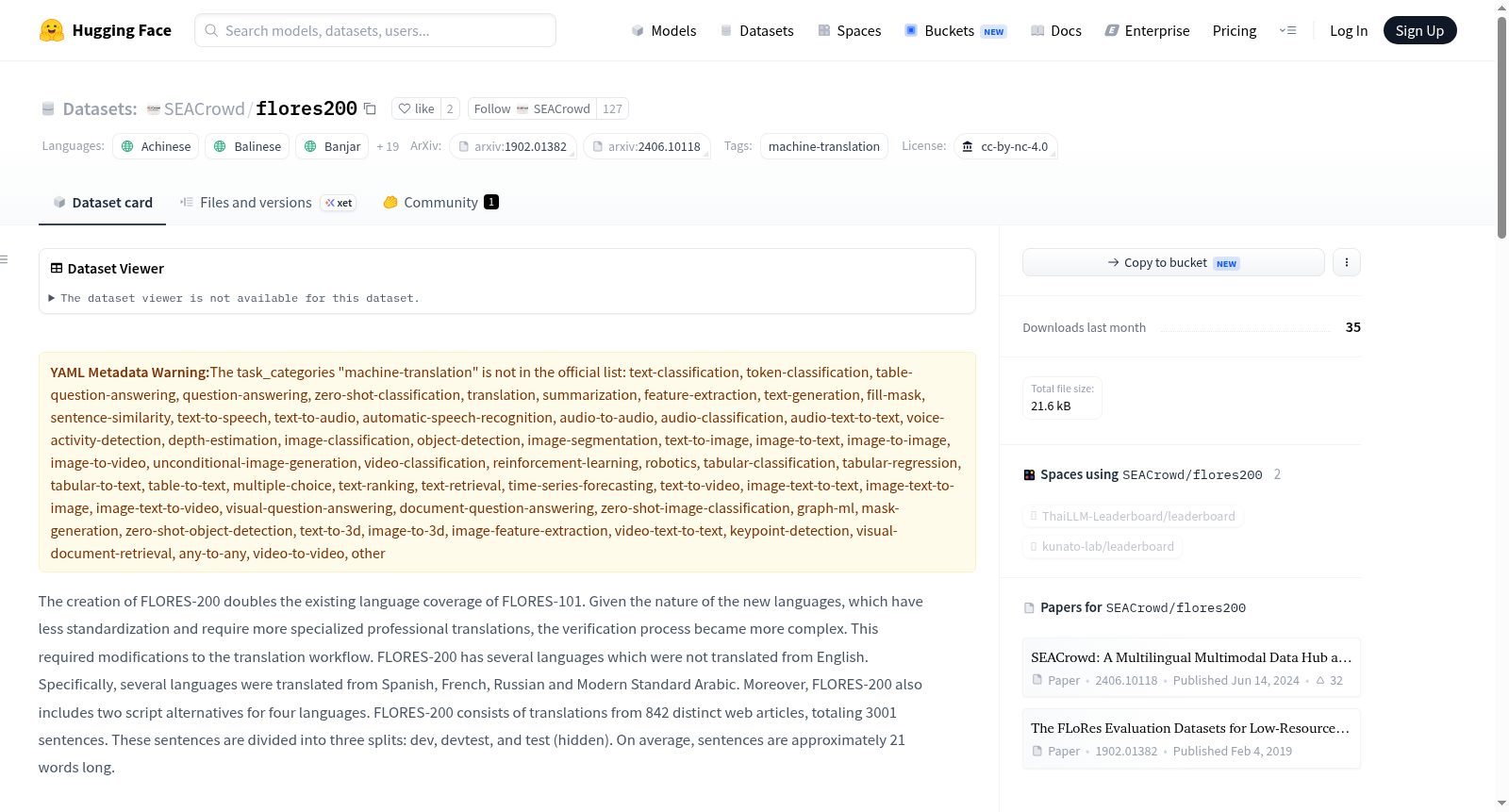Viewport: 1509px width, 812px height.
Task: Copy dataset name with the copy icon
Action: pyautogui.click(x=370, y=108)
